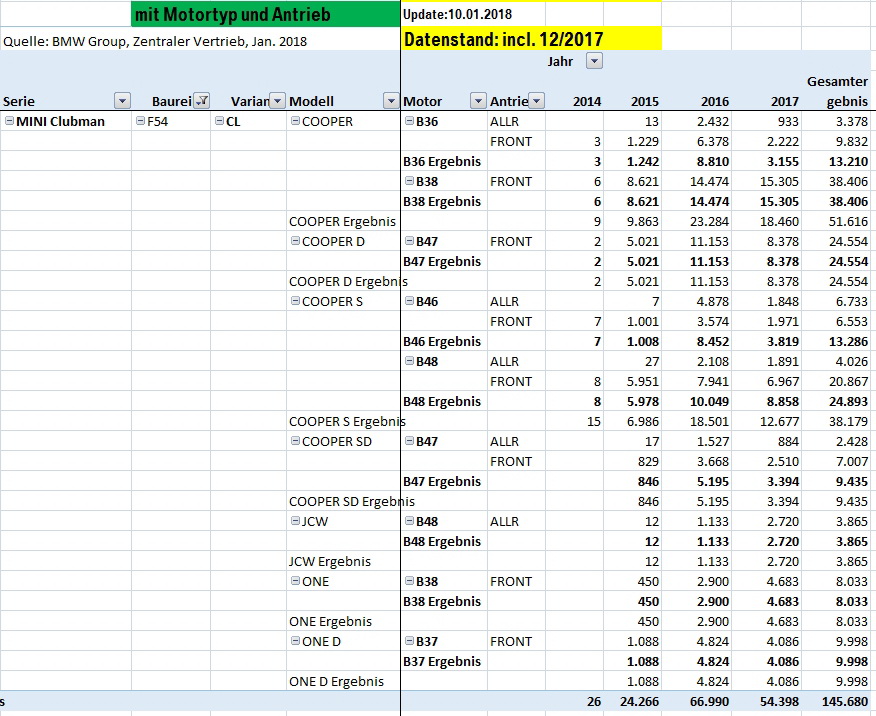Collapse the B36 motor group
876x716 pixels.
pyautogui.click(x=410, y=121)
